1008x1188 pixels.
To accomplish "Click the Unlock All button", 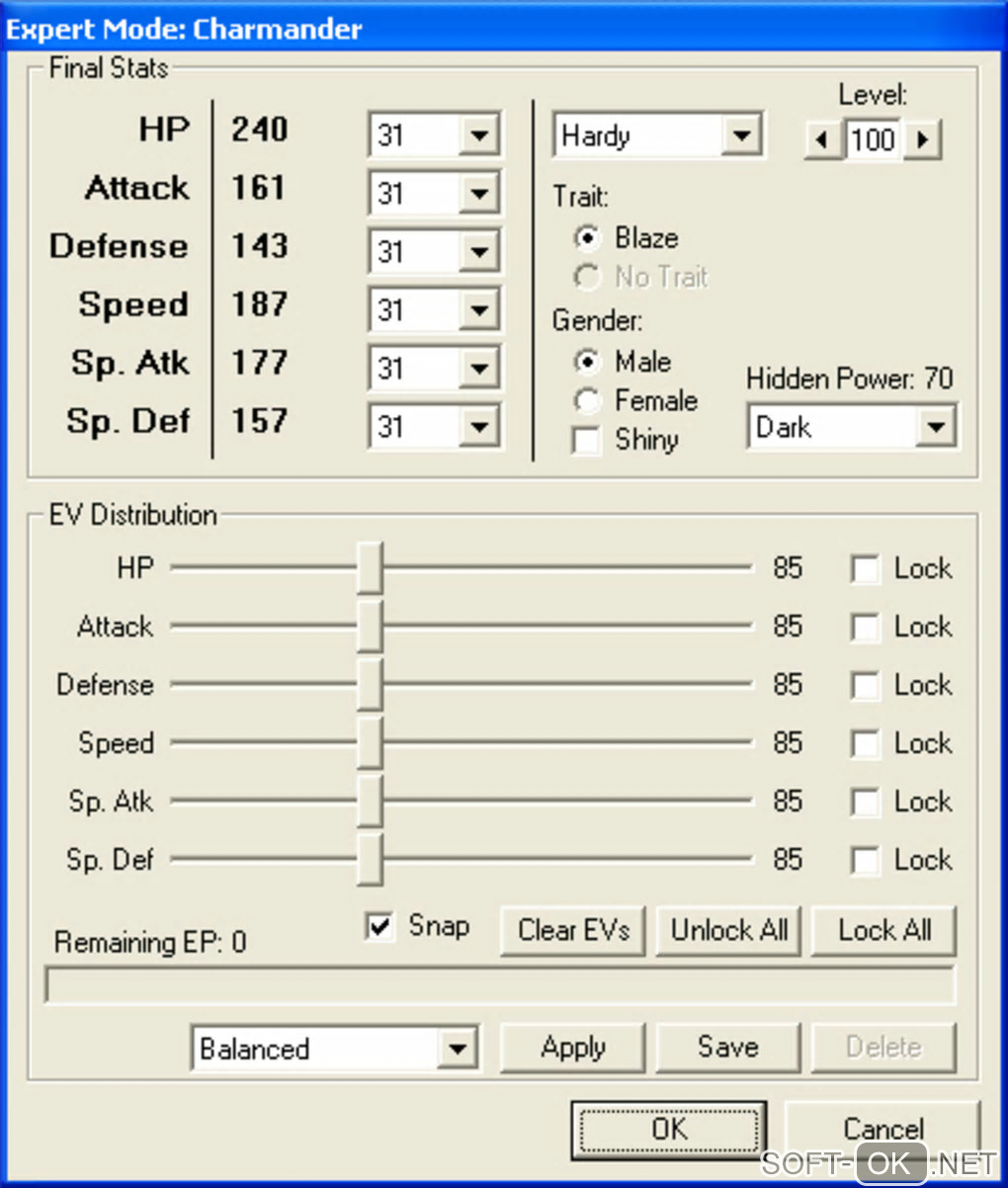I will [729, 930].
